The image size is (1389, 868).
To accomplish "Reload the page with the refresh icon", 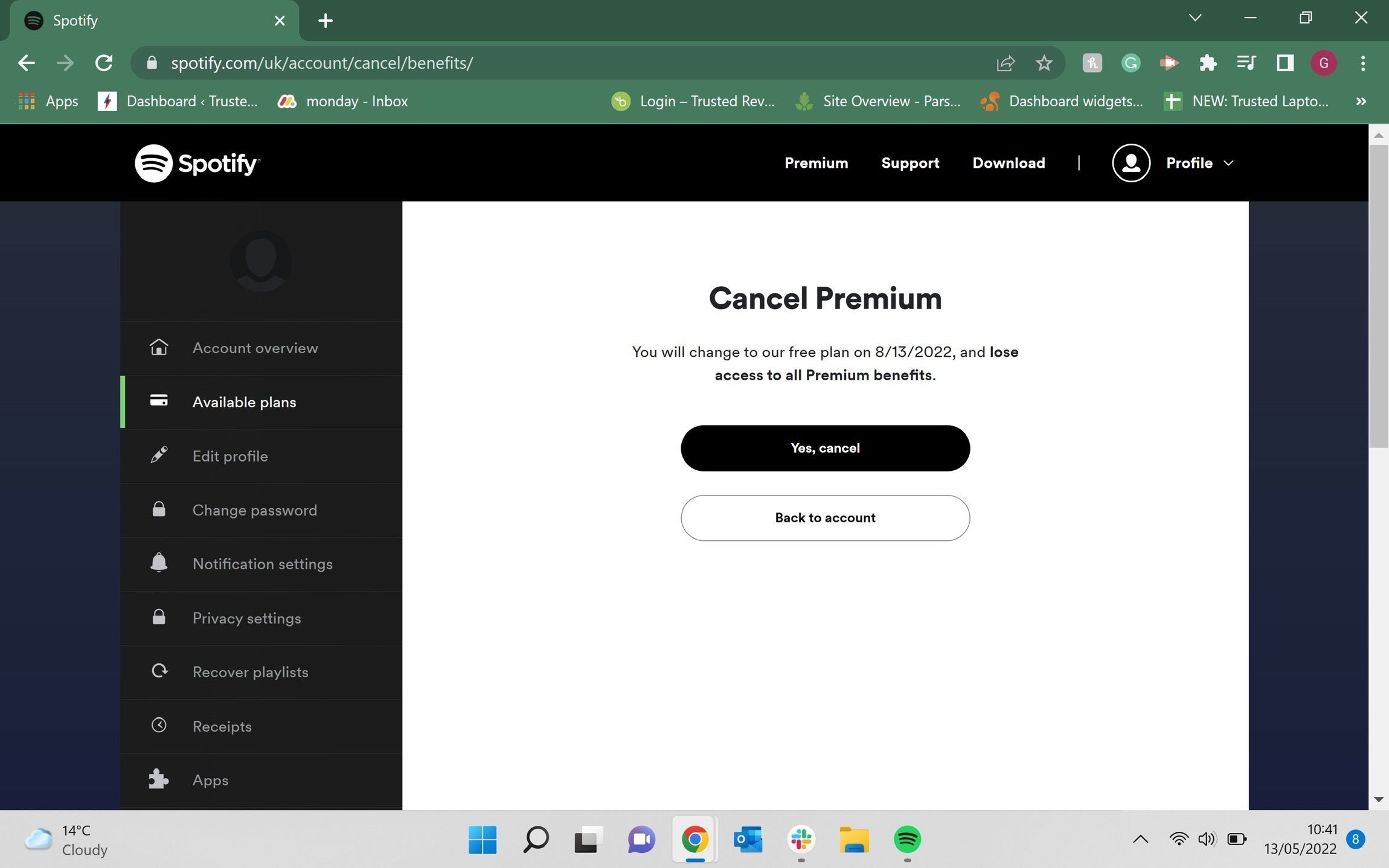I will [104, 63].
